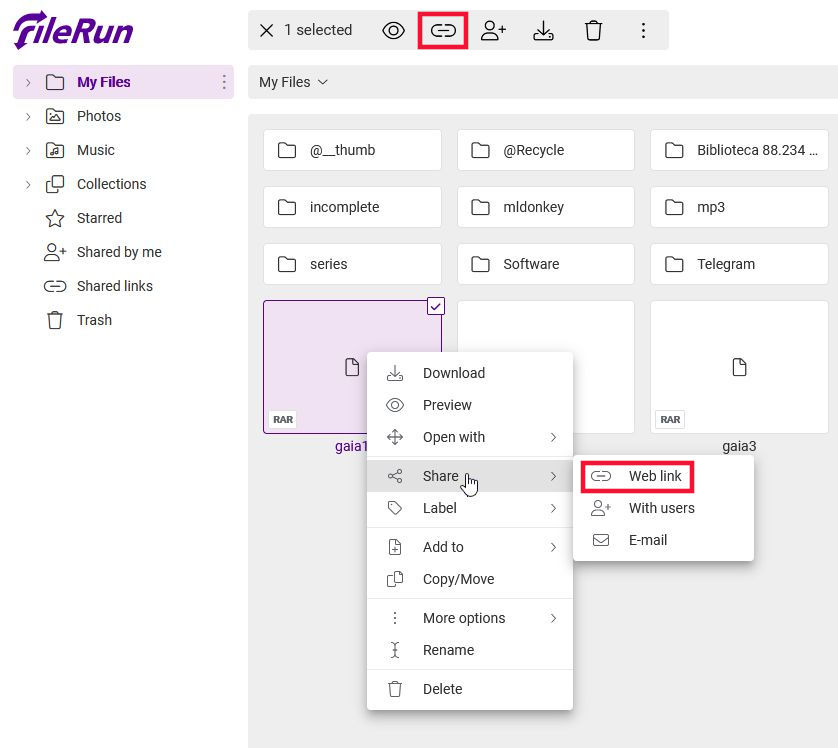
Task: Clear selection with the X icon
Action: pyautogui.click(x=266, y=31)
